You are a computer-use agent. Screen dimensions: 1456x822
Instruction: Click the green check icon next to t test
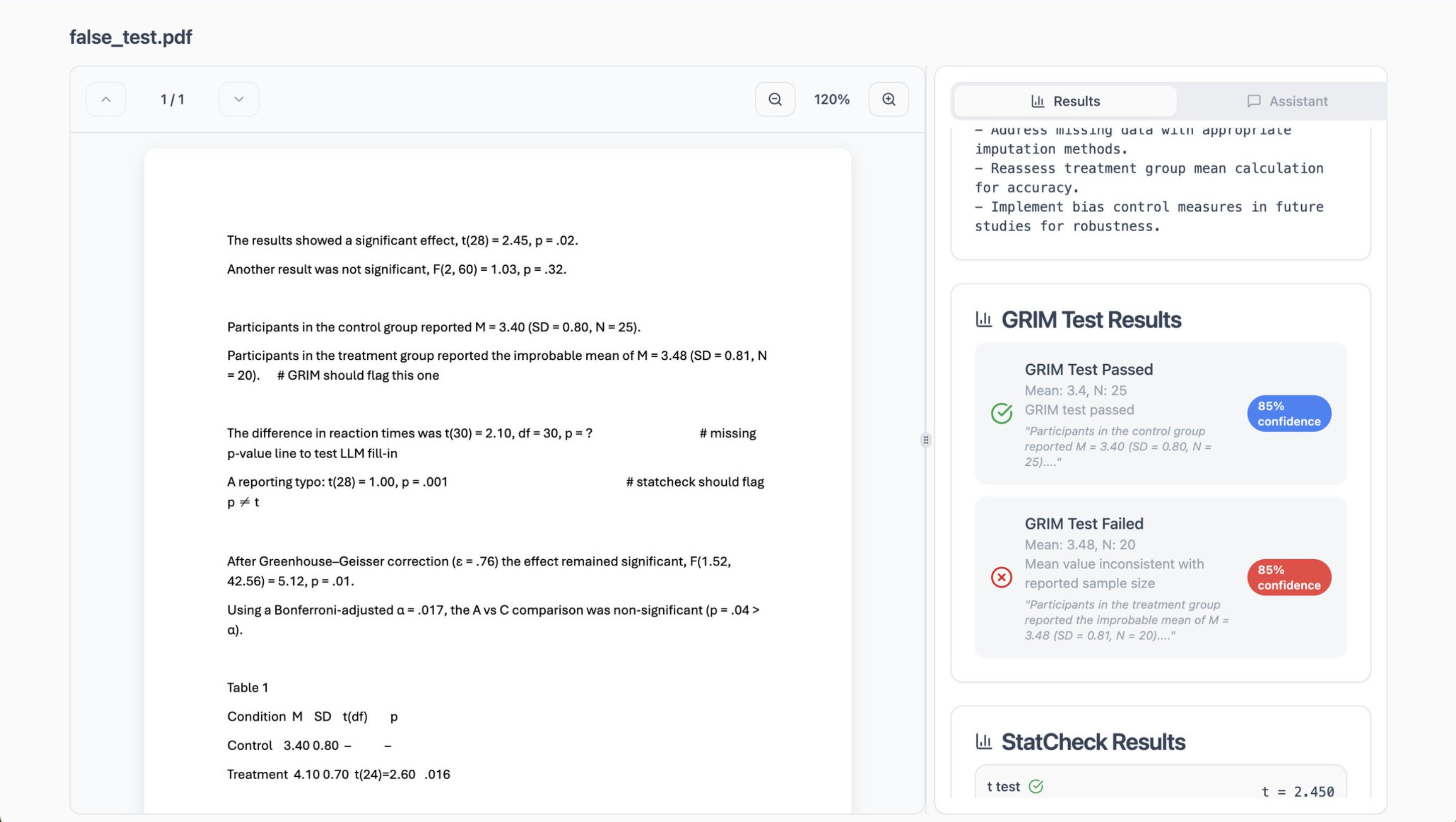click(x=1036, y=786)
